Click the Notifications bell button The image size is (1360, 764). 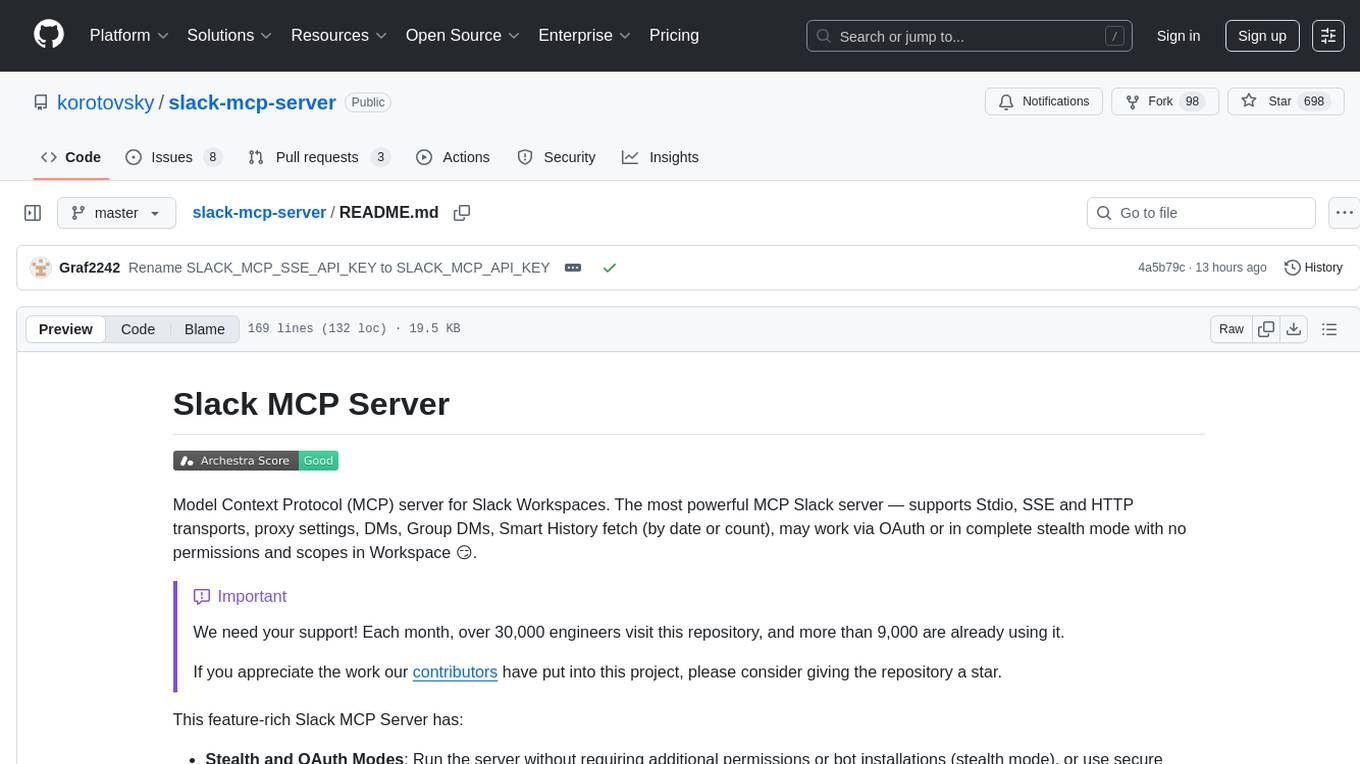1044,102
